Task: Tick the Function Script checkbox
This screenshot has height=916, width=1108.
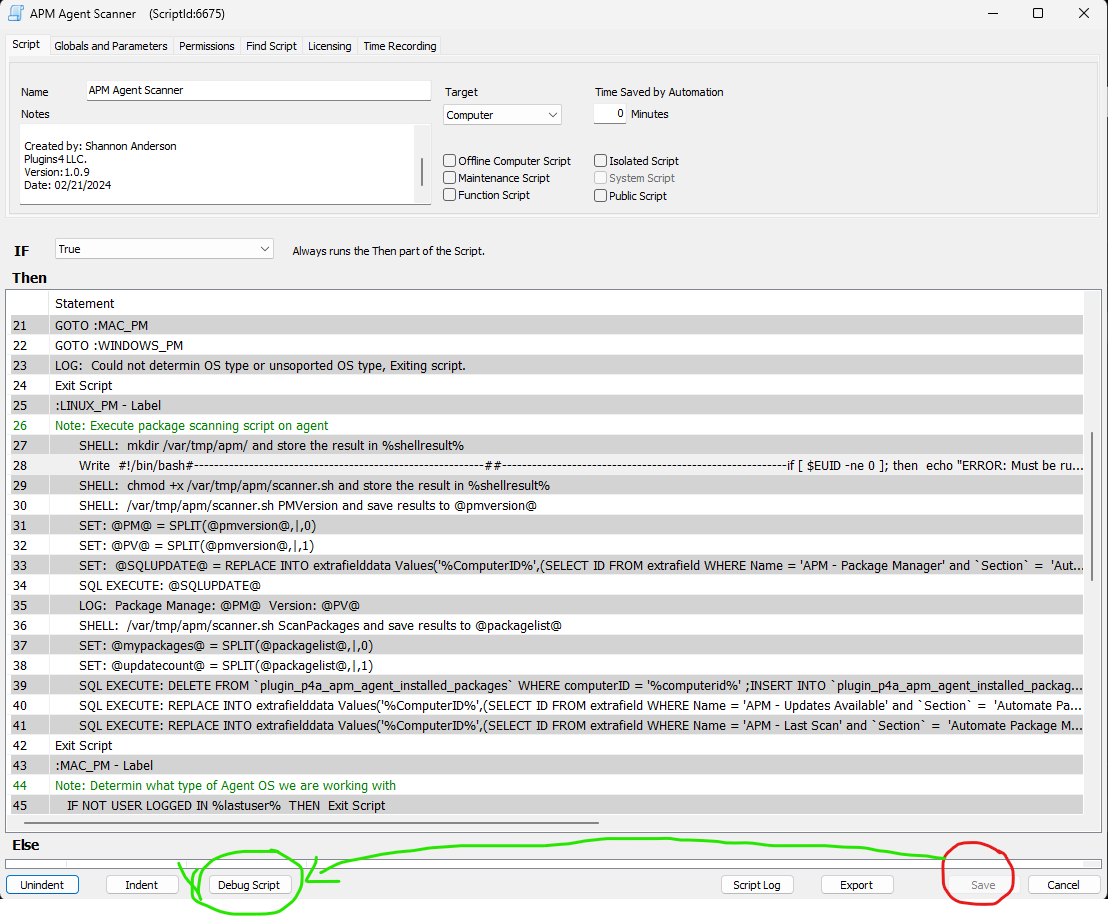Action: (x=450, y=195)
